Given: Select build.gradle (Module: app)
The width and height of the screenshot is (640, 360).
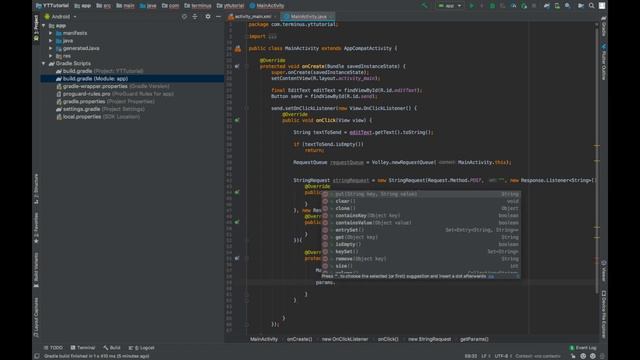Looking at the screenshot, I should coord(132,78).
